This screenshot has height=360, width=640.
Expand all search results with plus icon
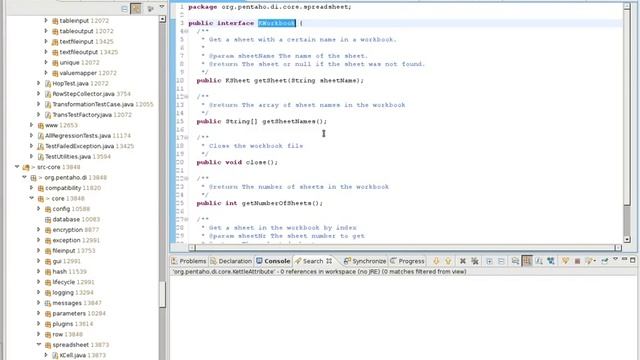click(489, 261)
